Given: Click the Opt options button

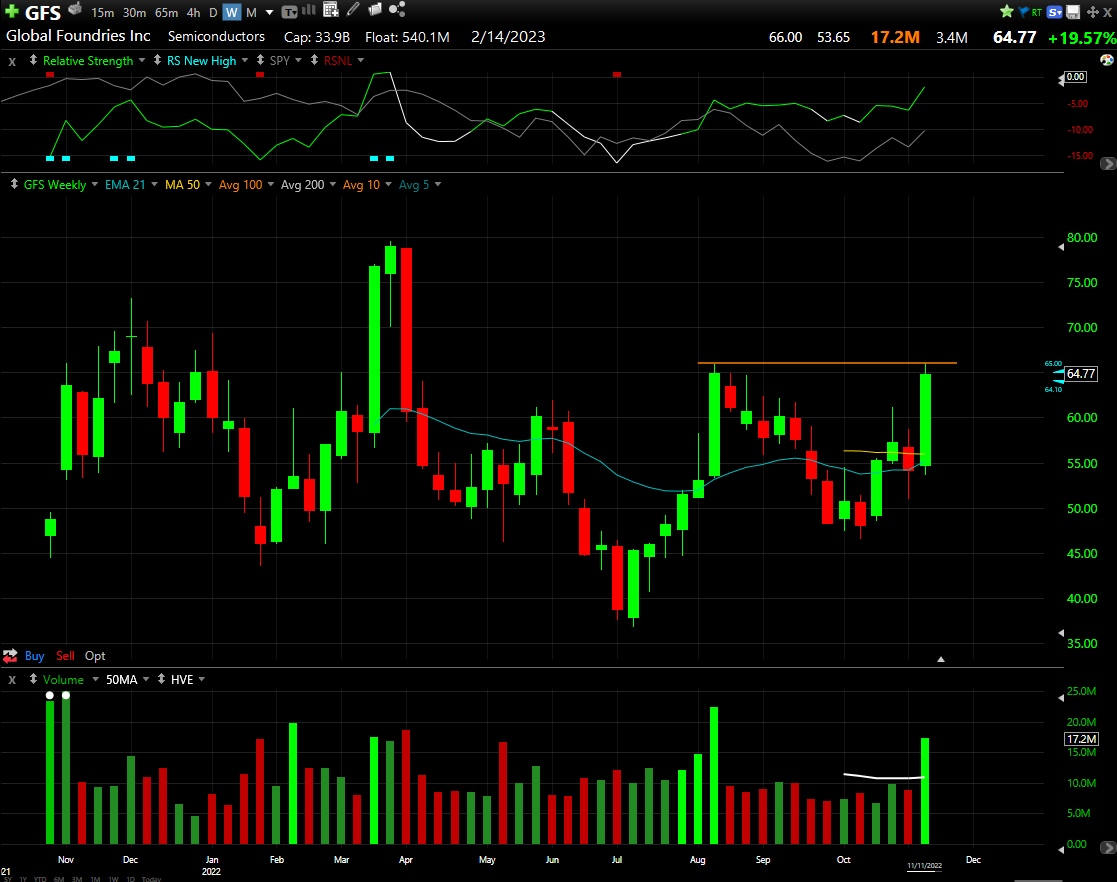Looking at the screenshot, I should tap(95, 655).
